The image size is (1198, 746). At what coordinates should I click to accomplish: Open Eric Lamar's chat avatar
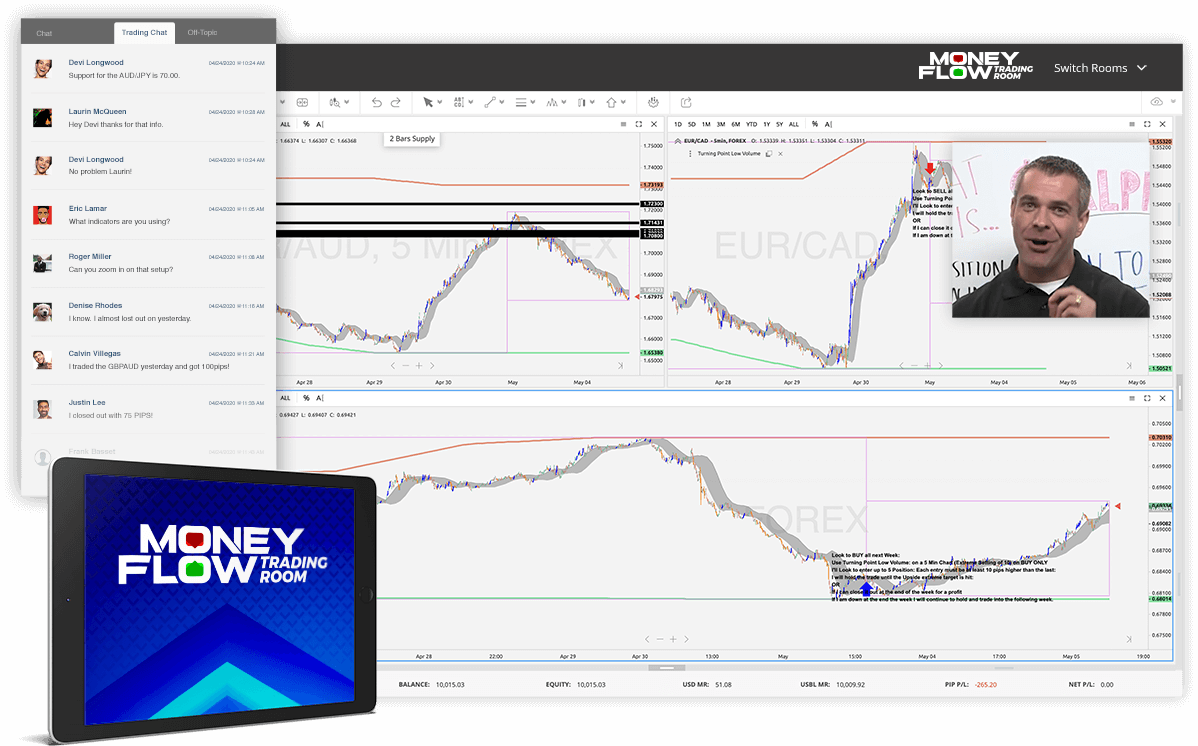click(x=43, y=215)
